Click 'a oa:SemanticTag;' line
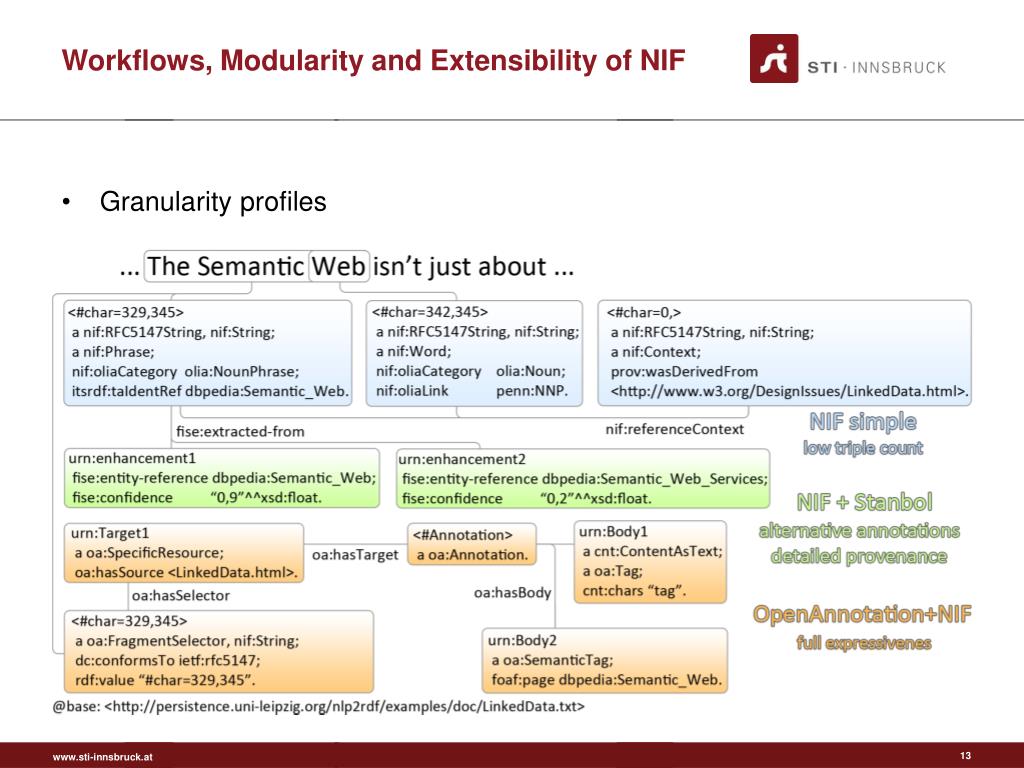The image size is (1024, 768). (x=552, y=660)
